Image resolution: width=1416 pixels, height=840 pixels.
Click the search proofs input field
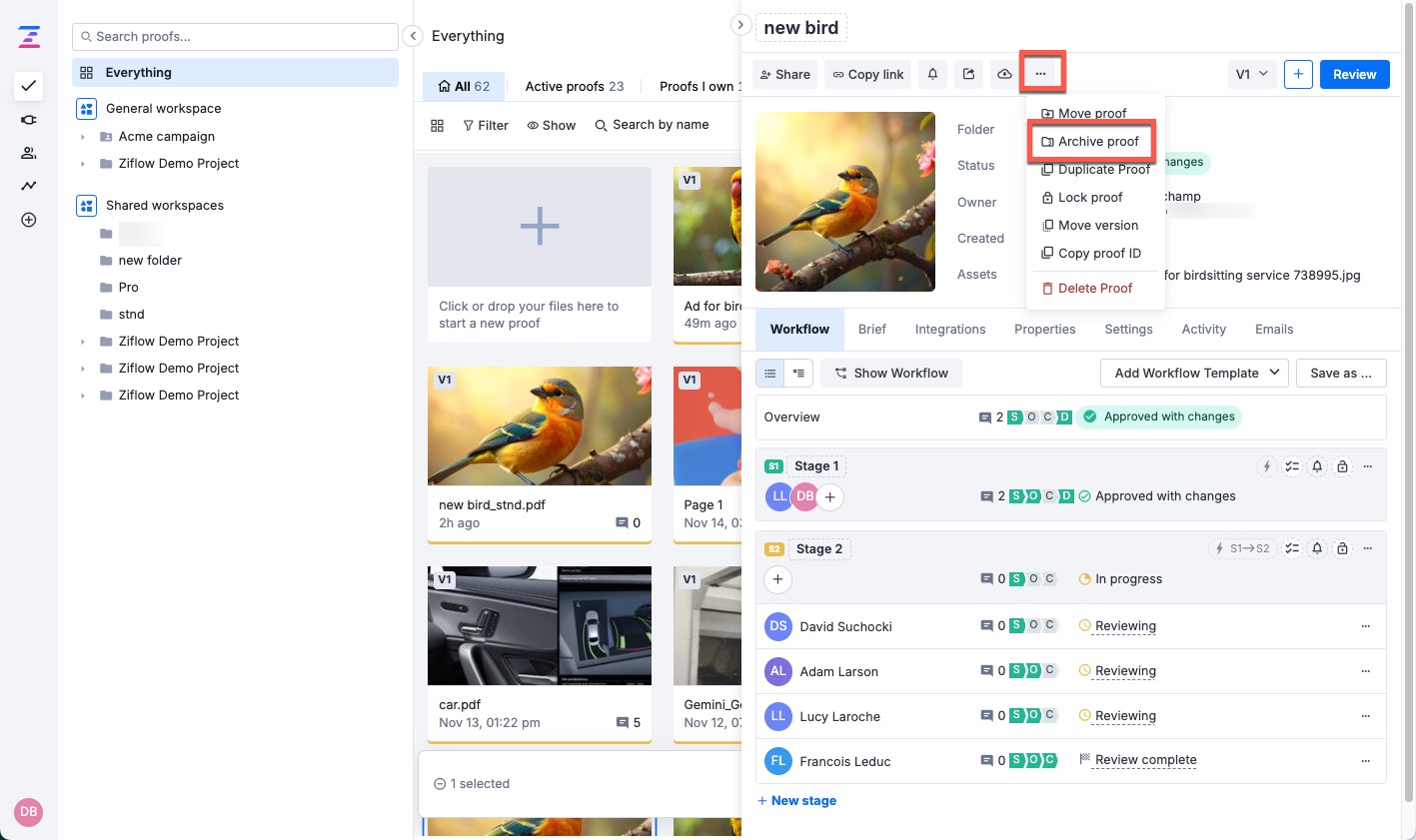pos(235,36)
